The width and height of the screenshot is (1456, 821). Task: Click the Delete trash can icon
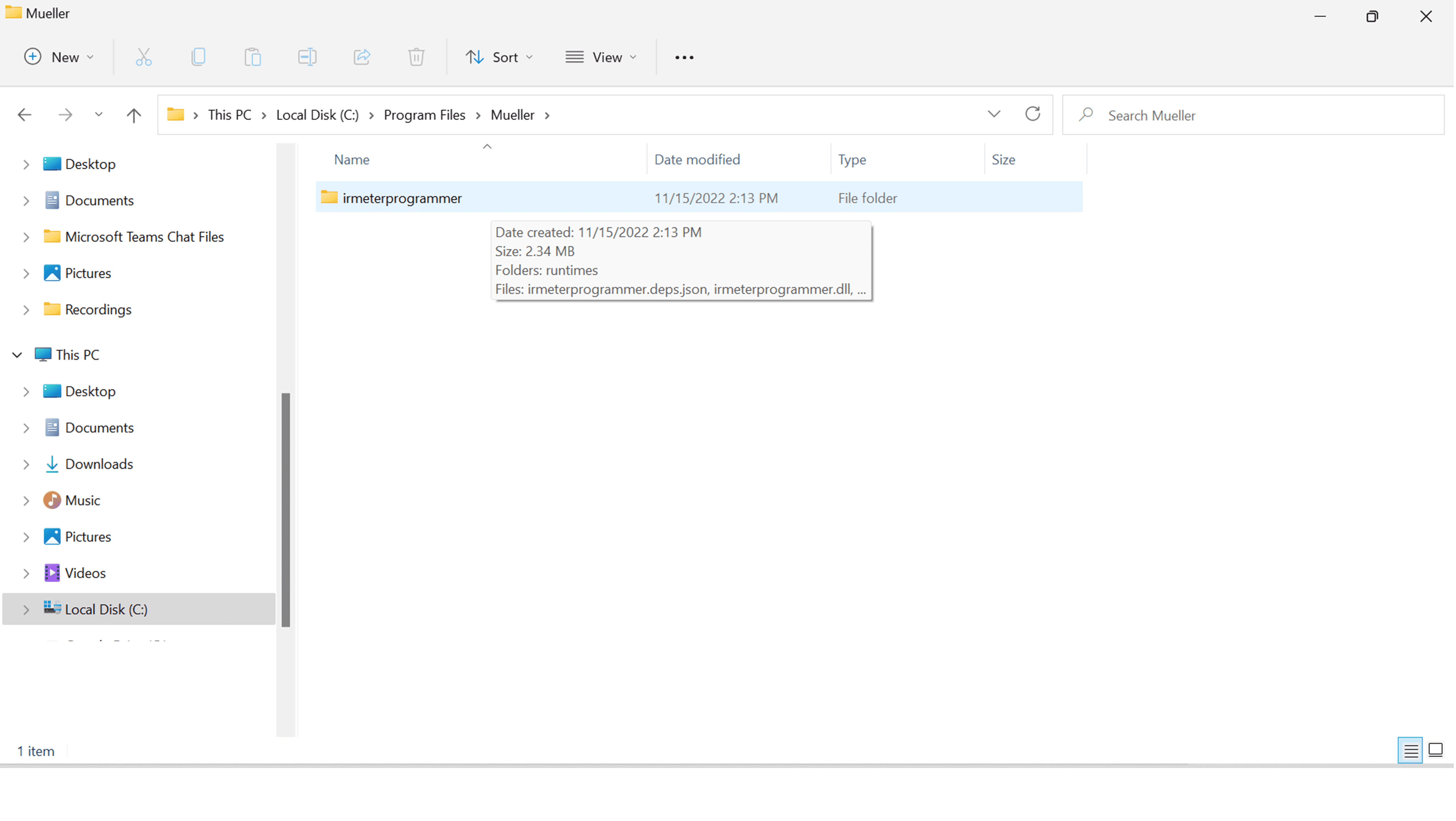click(x=417, y=57)
